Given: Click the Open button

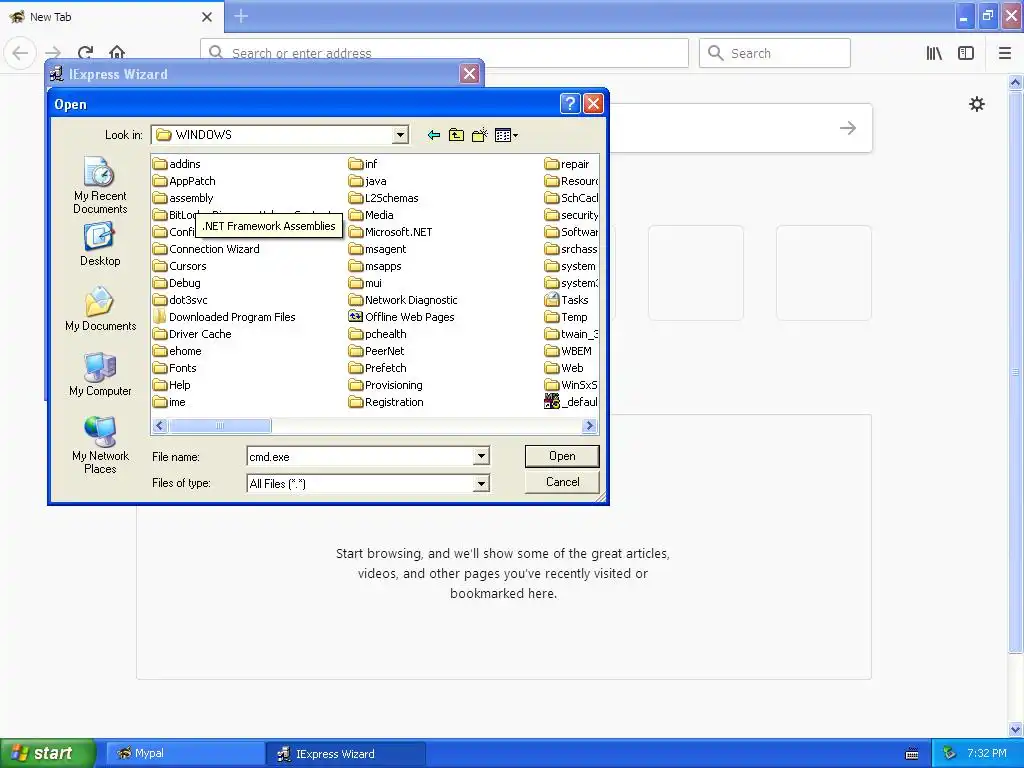Looking at the screenshot, I should [562, 456].
